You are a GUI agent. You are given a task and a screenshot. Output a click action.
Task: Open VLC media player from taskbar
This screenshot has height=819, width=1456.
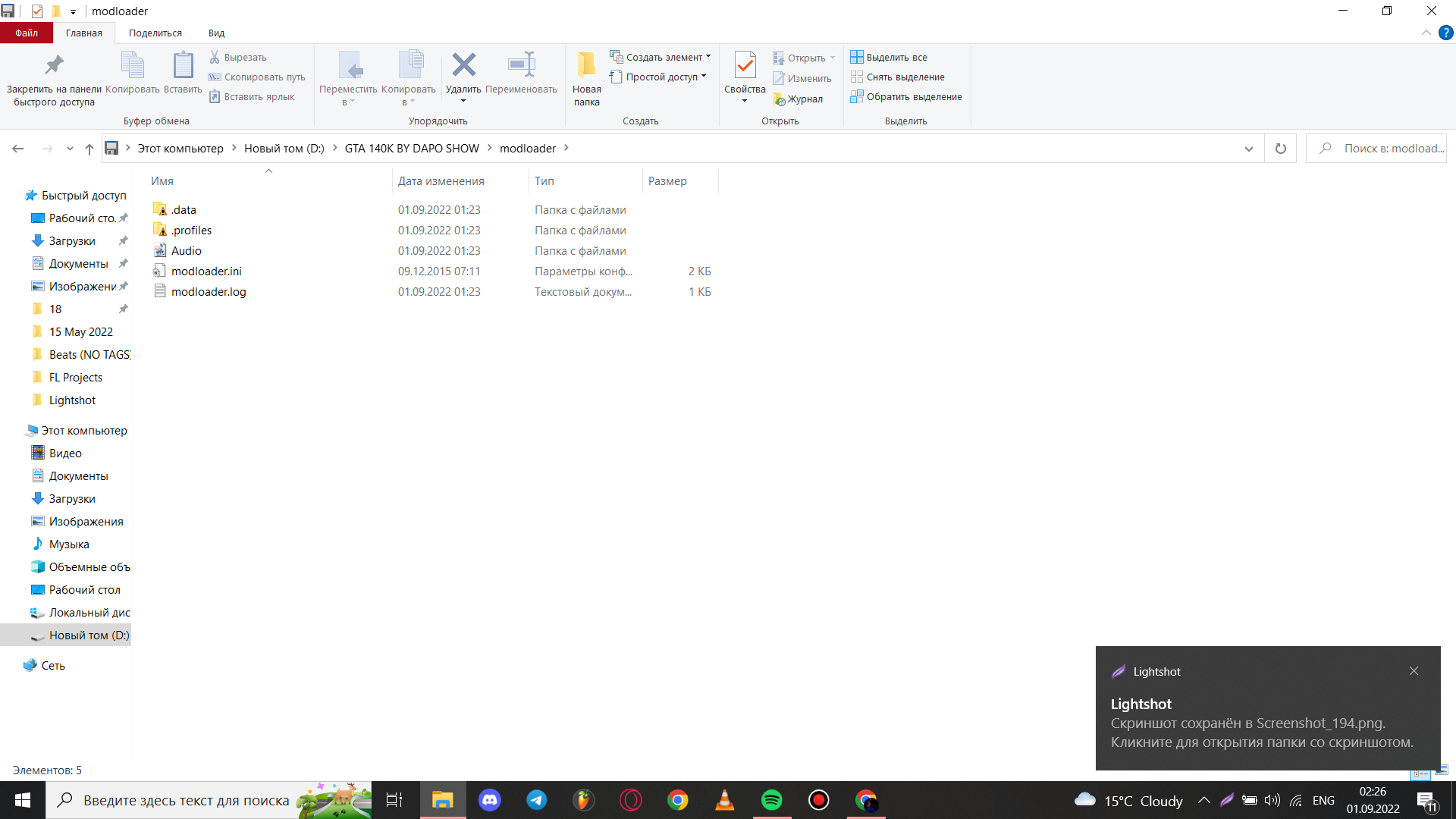(725, 800)
